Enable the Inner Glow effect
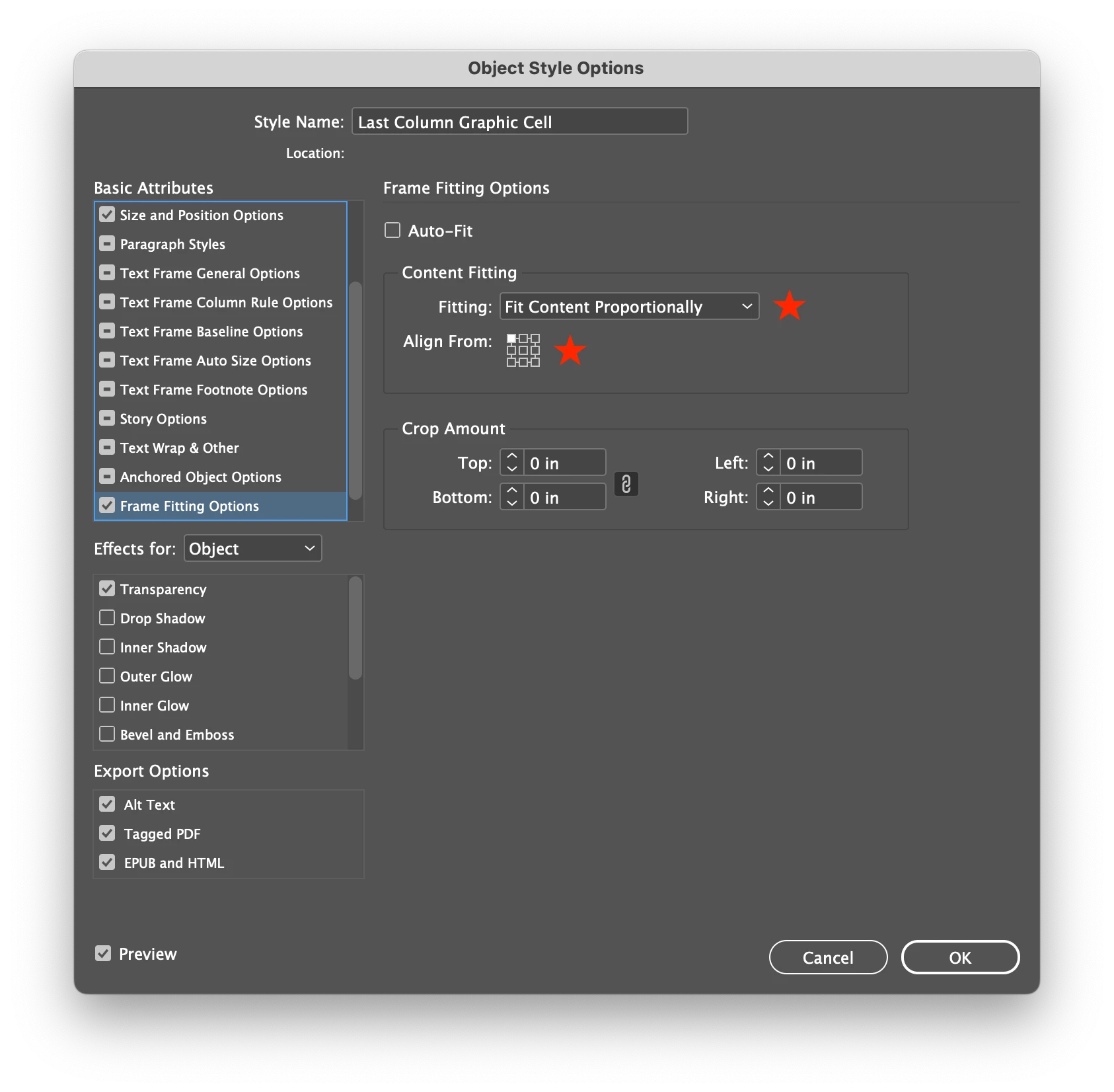1114x1092 pixels. click(x=107, y=705)
